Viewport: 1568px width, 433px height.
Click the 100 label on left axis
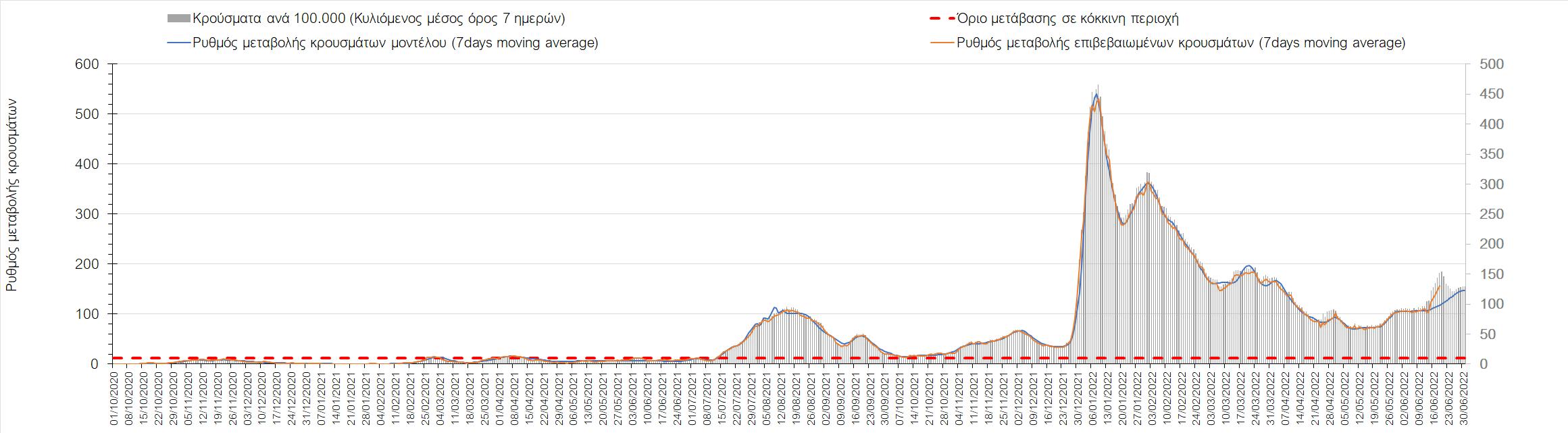coord(89,314)
